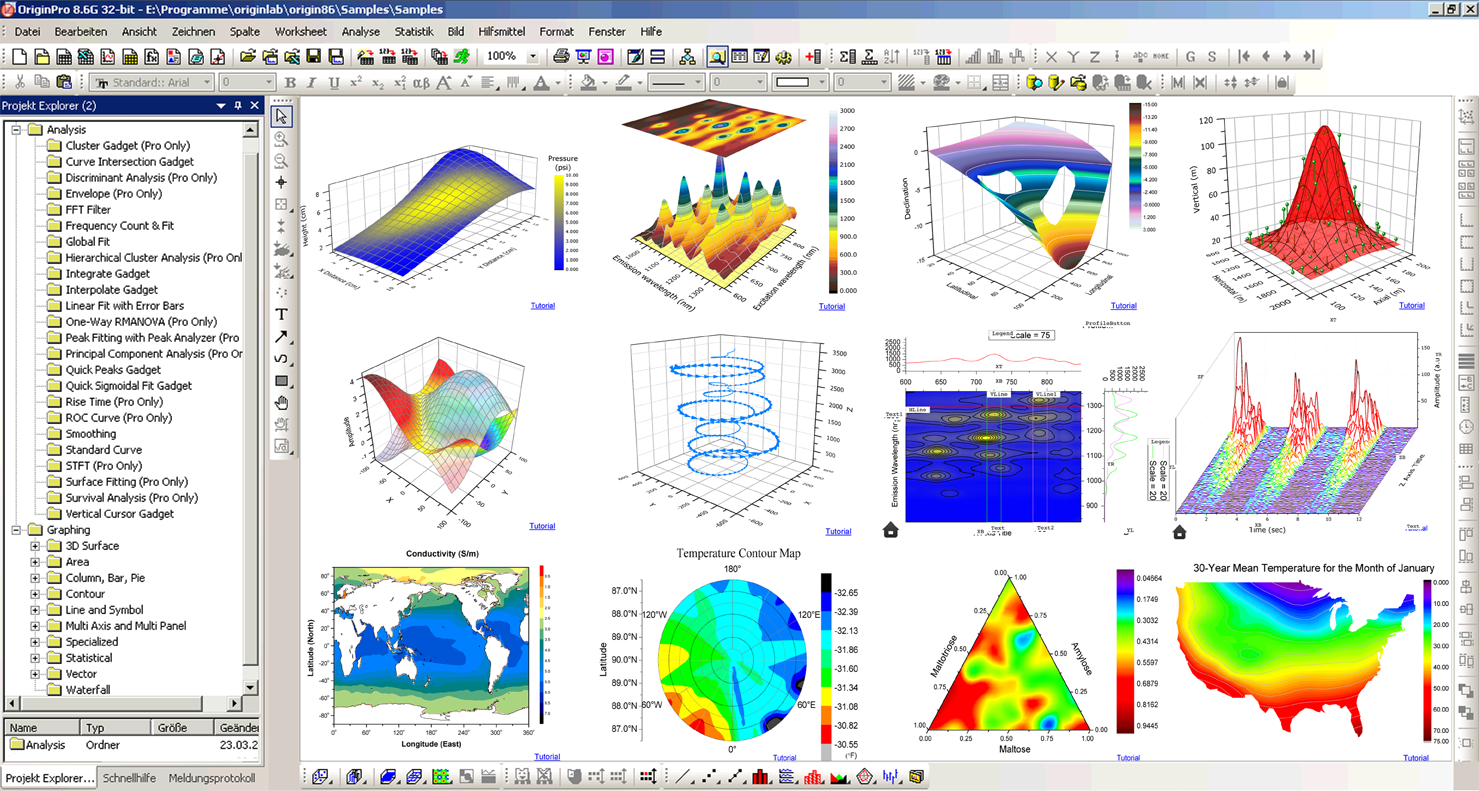Screen dimensions: 1479x791
Task: Create a new project with toolbar icon
Action: point(20,57)
